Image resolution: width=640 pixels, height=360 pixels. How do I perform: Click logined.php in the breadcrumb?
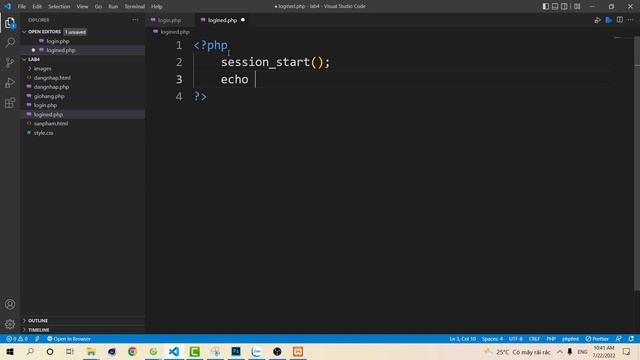(175, 31)
